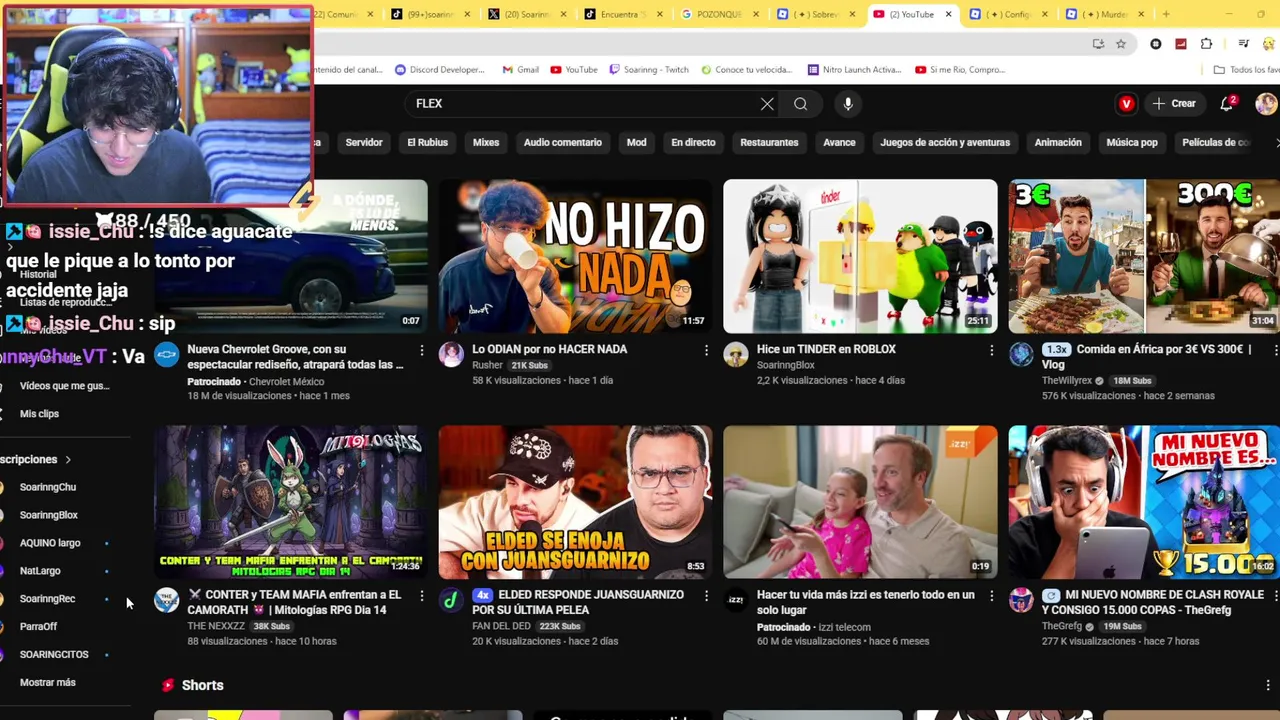Open a new browser tab with the plus button

point(1166,14)
